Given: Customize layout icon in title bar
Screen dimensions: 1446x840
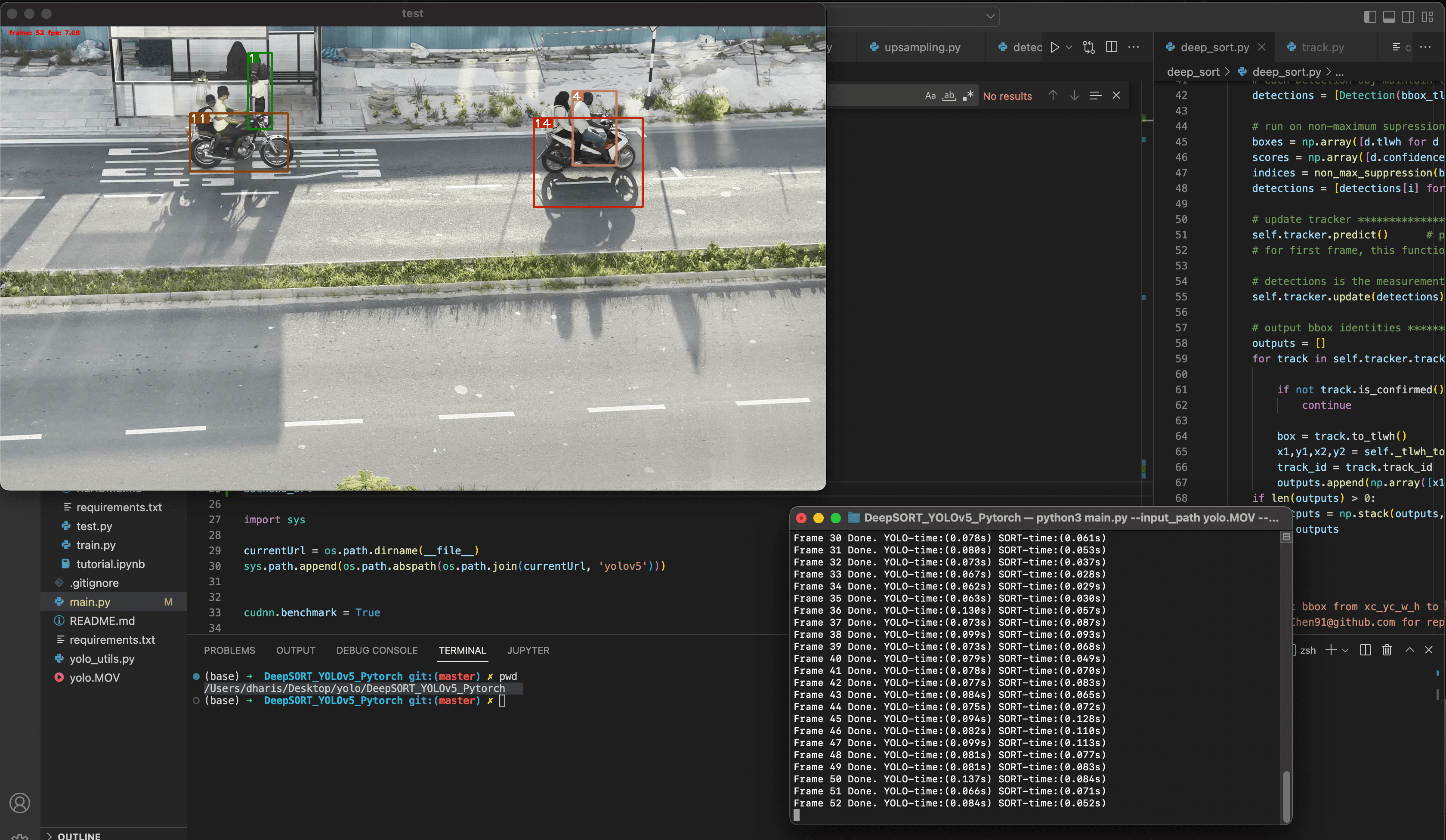Looking at the screenshot, I should (x=1427, y=17).
